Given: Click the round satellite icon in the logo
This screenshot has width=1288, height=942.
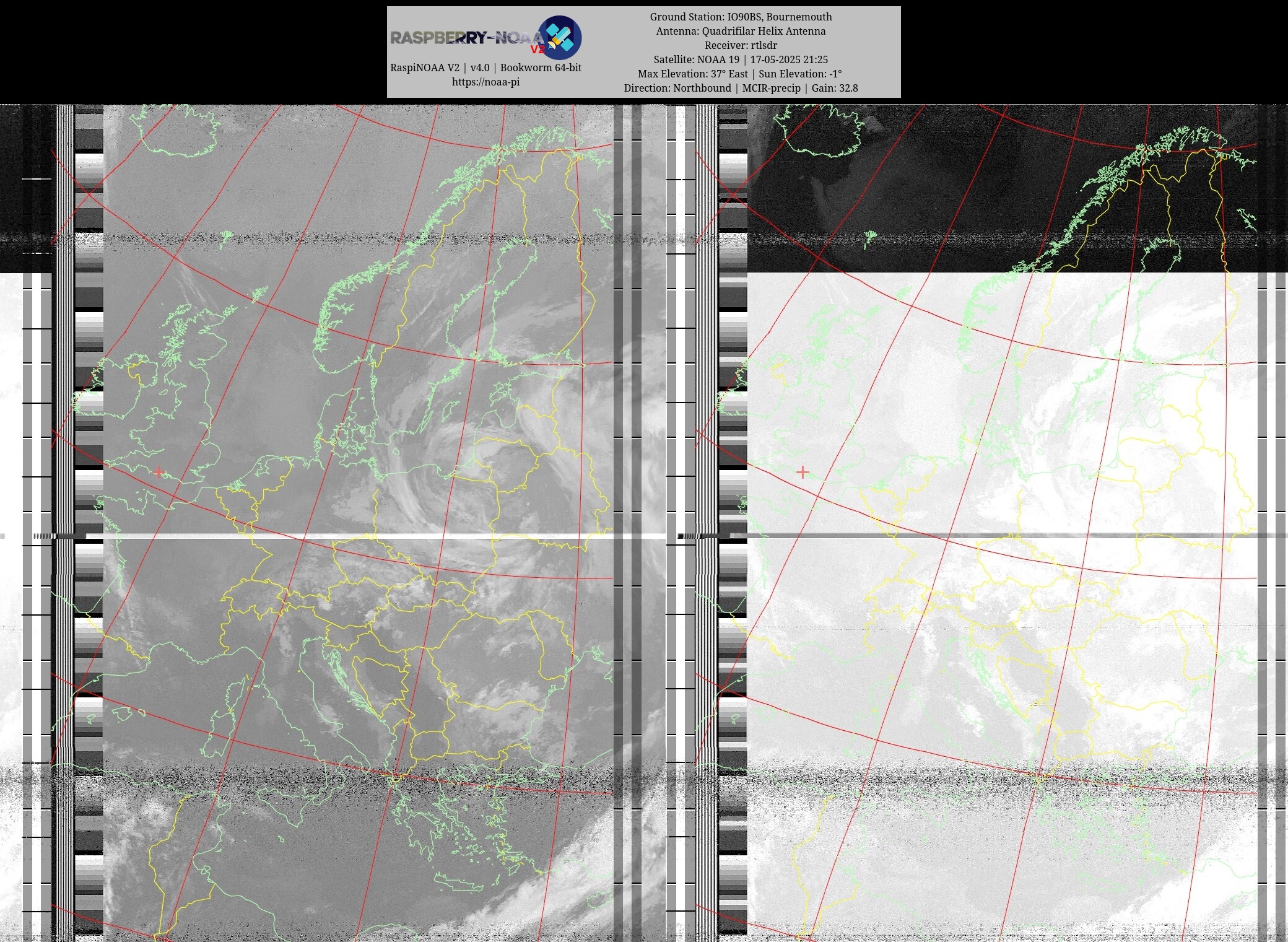Looking at the screenshot, I should click(x=560, y=37).
